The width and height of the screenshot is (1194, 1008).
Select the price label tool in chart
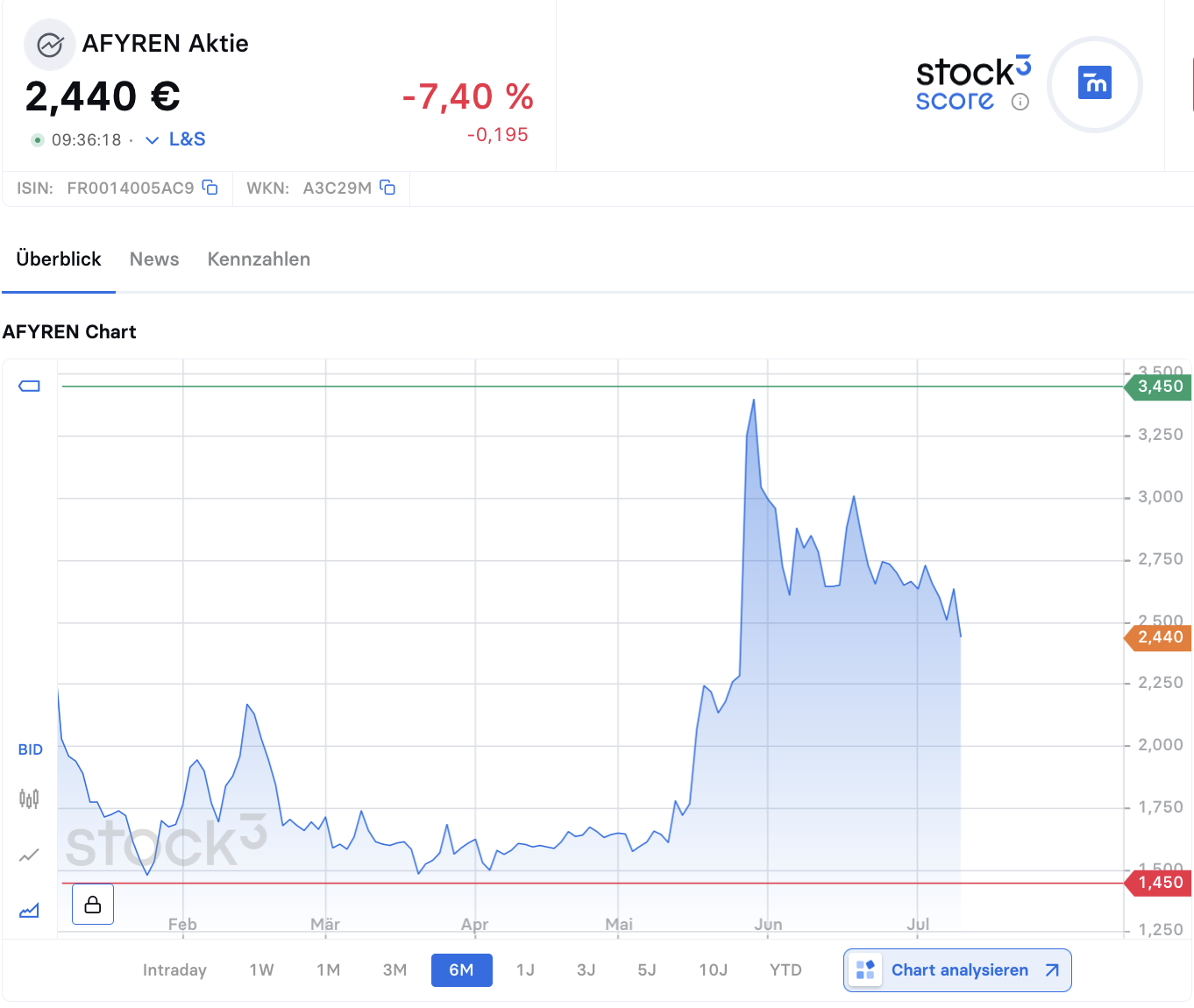tap(30, 386)
